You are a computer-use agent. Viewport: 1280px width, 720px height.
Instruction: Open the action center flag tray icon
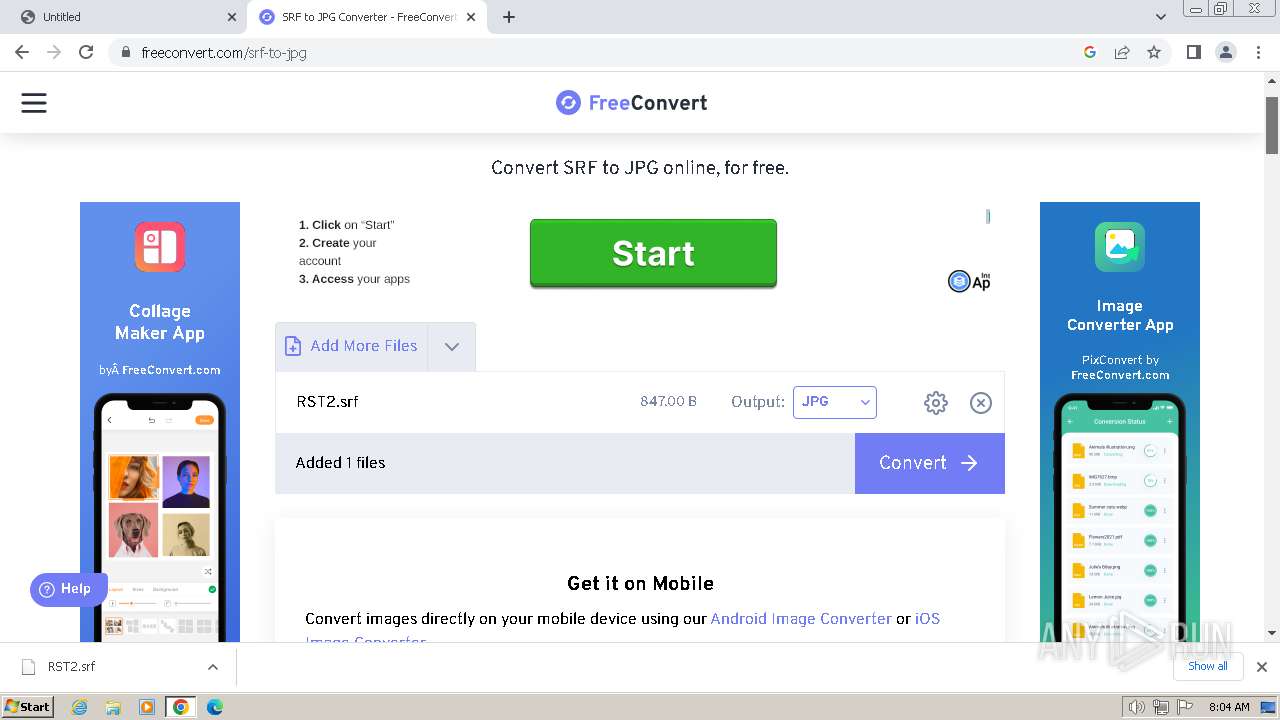pos(1186,707)
